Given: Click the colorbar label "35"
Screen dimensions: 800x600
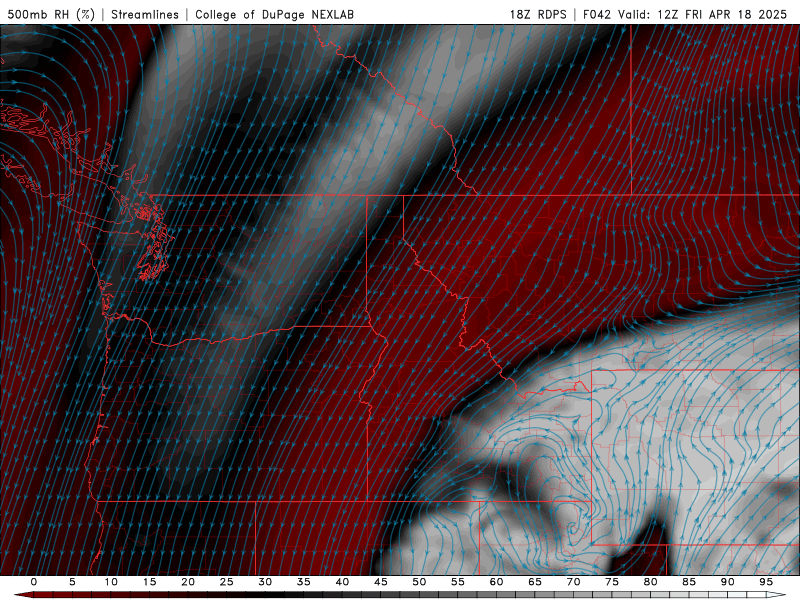Looking at the screenshot, I should (304, 582).
